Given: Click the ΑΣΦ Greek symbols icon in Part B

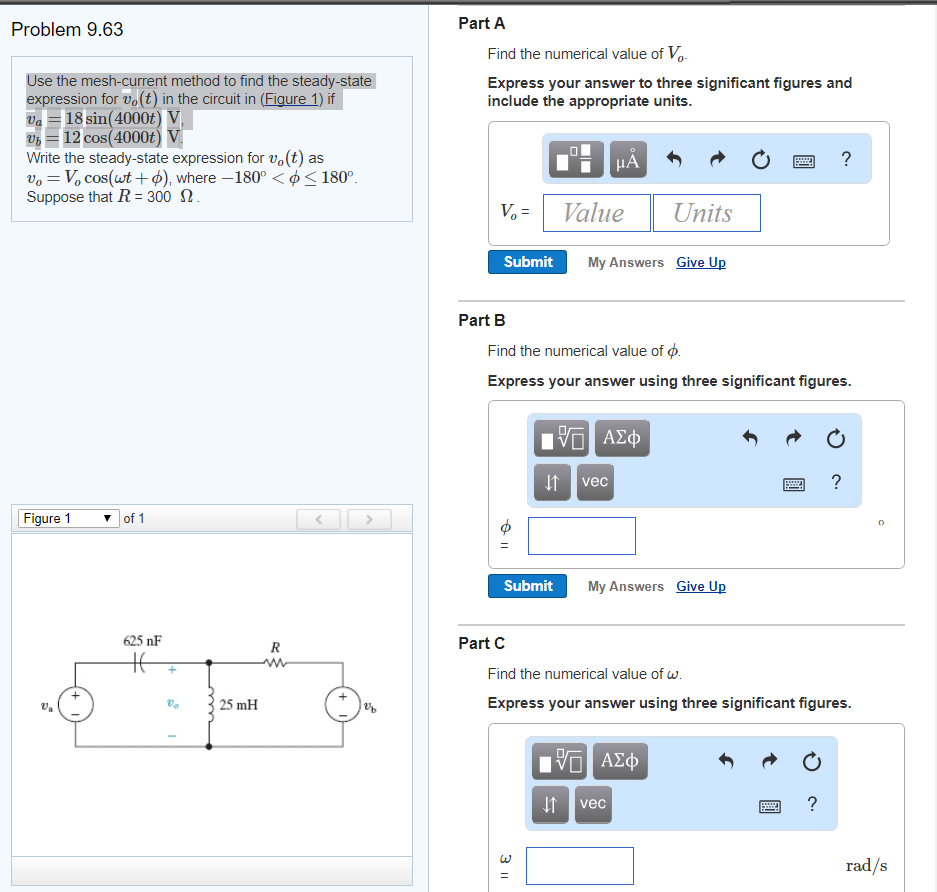Looking at the screenshot, I should tap(621, 437).
